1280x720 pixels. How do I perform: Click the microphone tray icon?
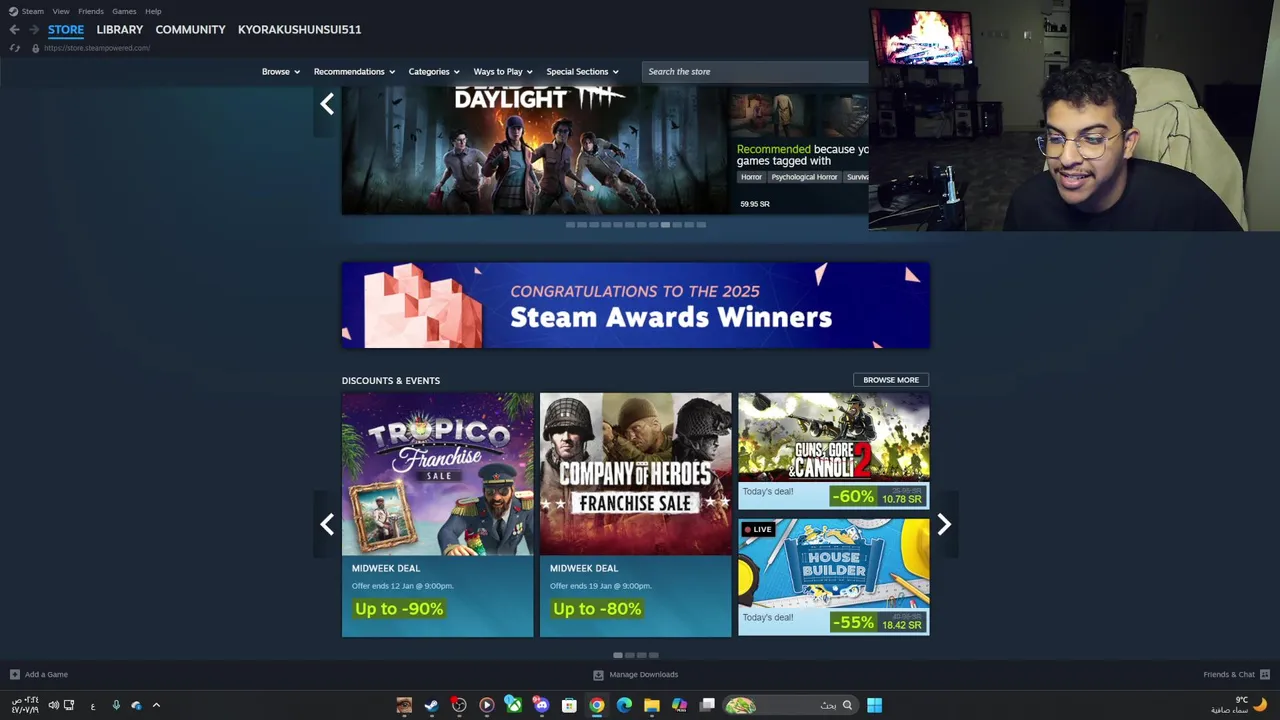(116, 705)
